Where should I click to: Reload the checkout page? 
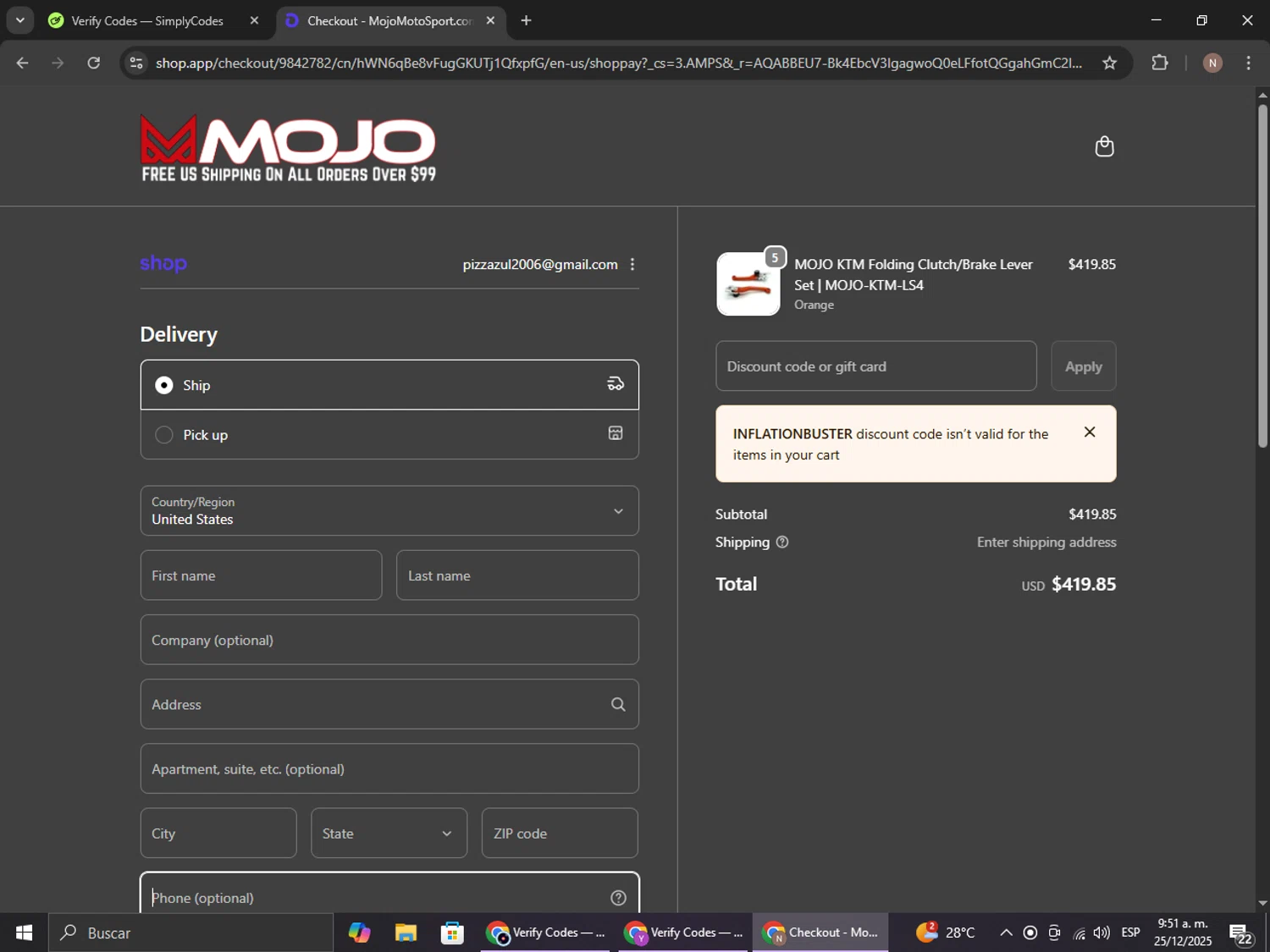point(94,63)
